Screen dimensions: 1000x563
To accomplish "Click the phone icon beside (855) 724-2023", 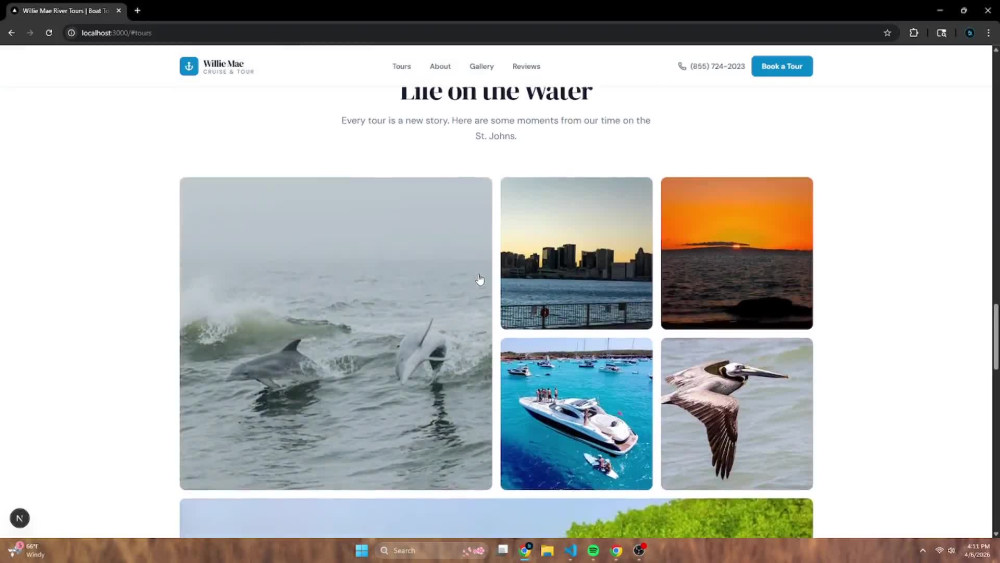I will tap(682, 66).
